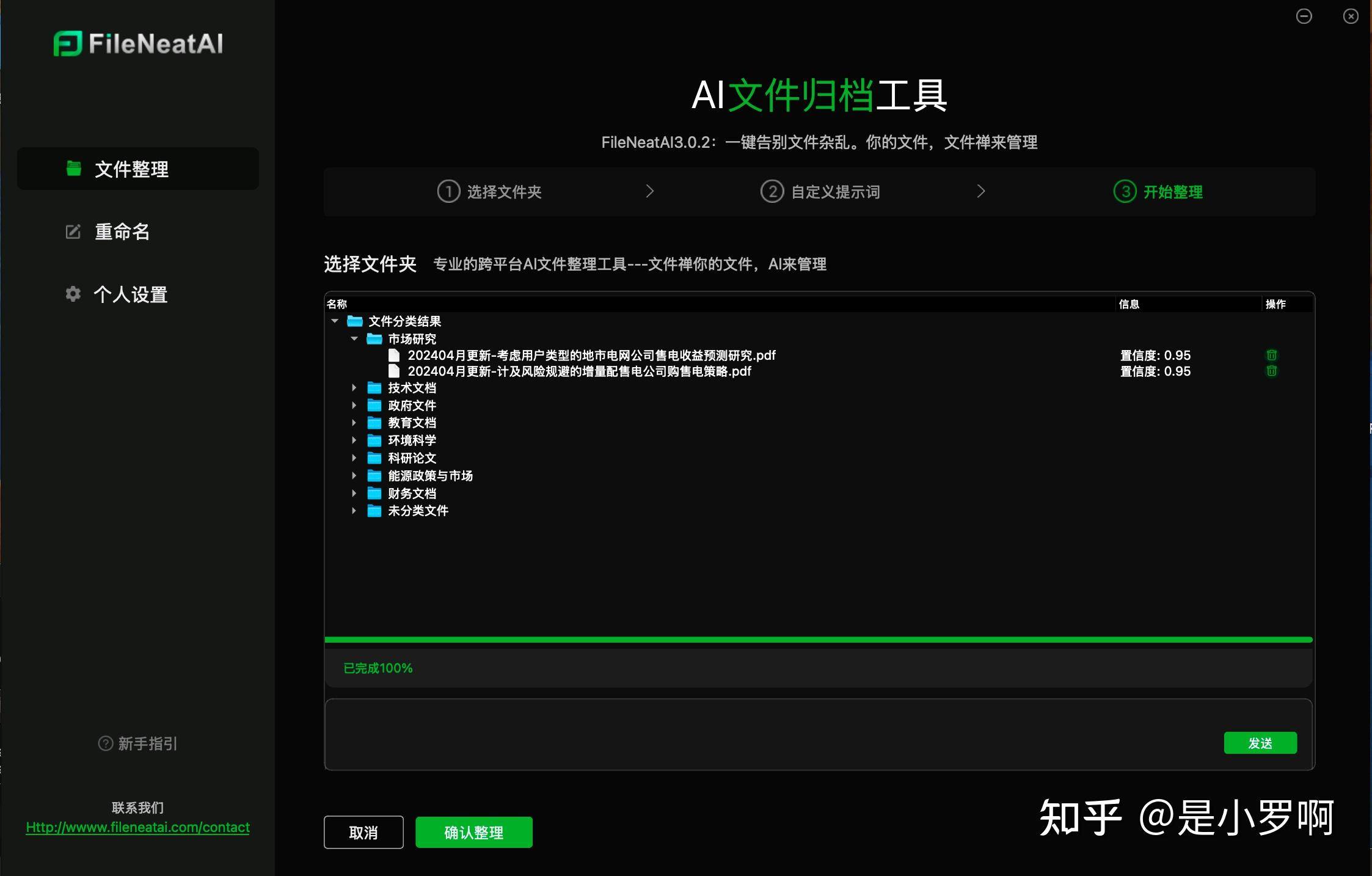
Task: Open 文件整理 in the sidebar
Action: coord(138,169)
